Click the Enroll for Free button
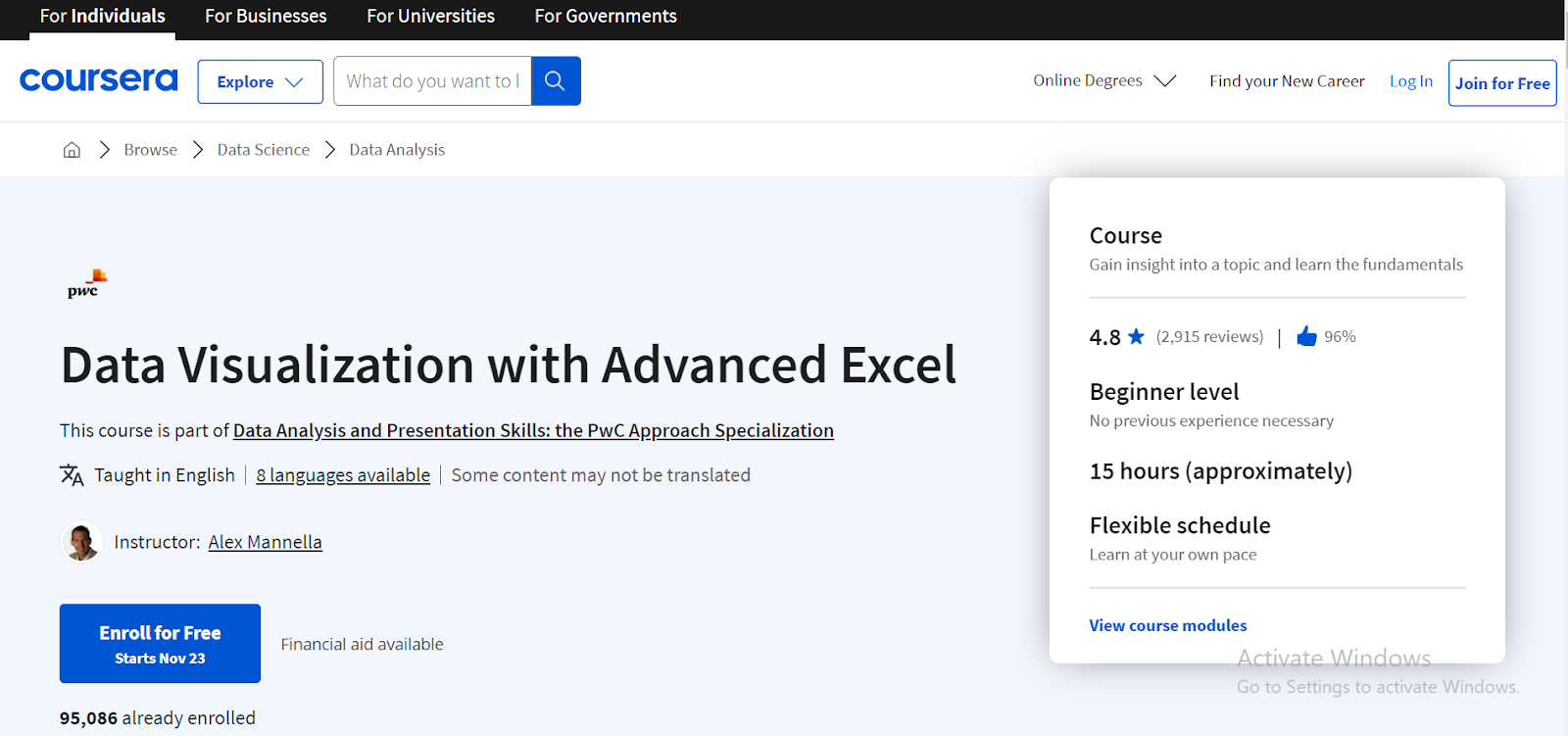The width and height of the screenshot is (1568, 736). 160,643
